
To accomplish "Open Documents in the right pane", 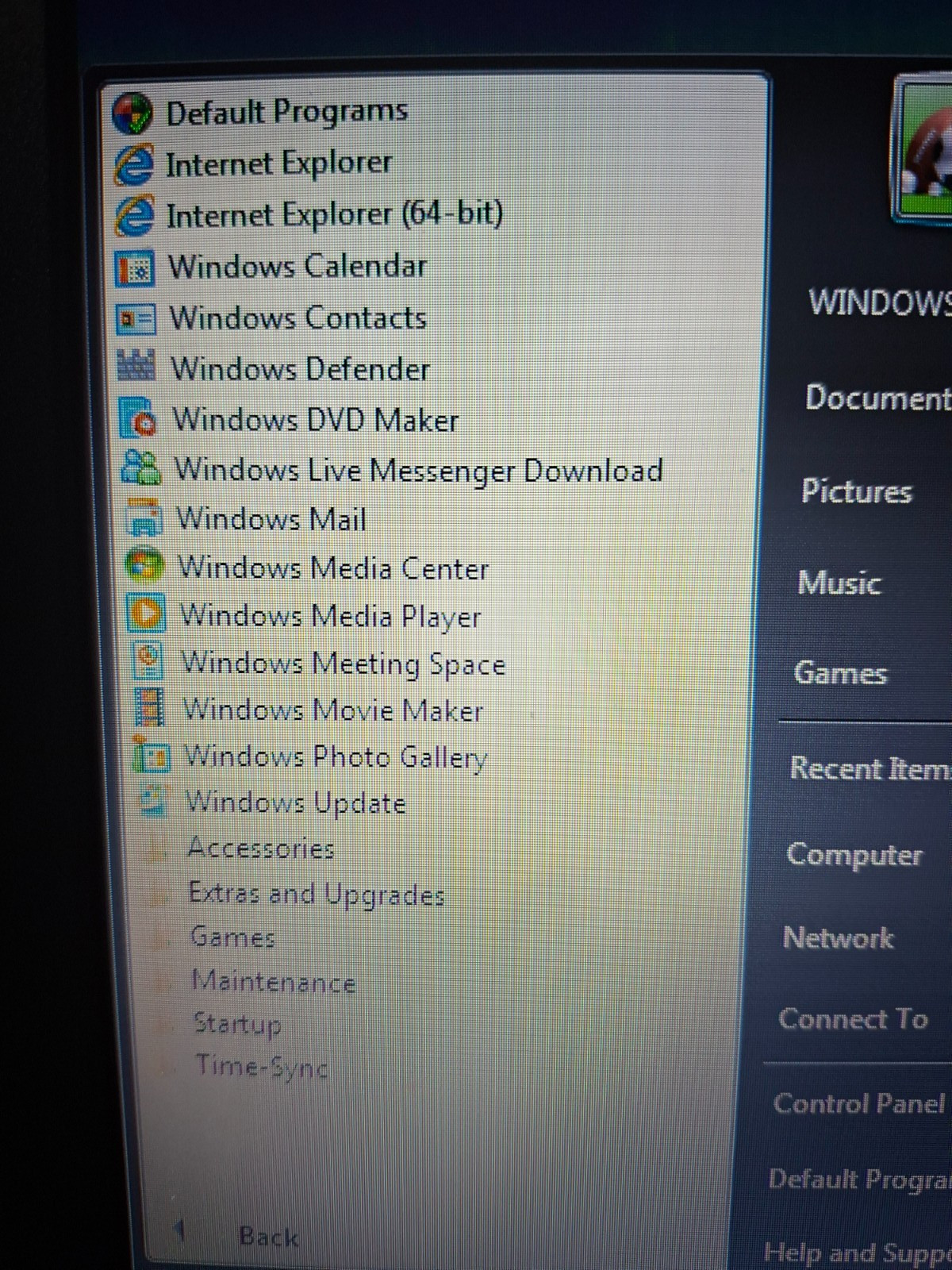I will point(878,397).
